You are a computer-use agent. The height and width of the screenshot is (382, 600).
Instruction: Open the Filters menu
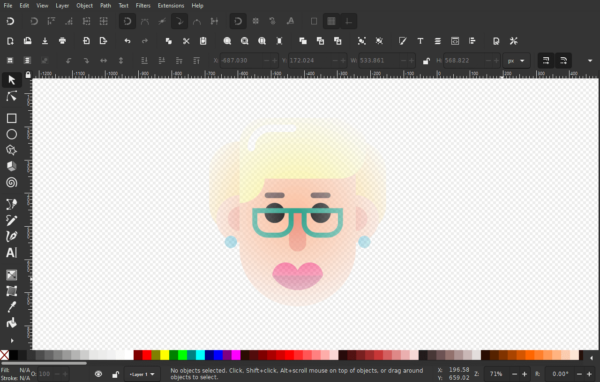(143, 6)
